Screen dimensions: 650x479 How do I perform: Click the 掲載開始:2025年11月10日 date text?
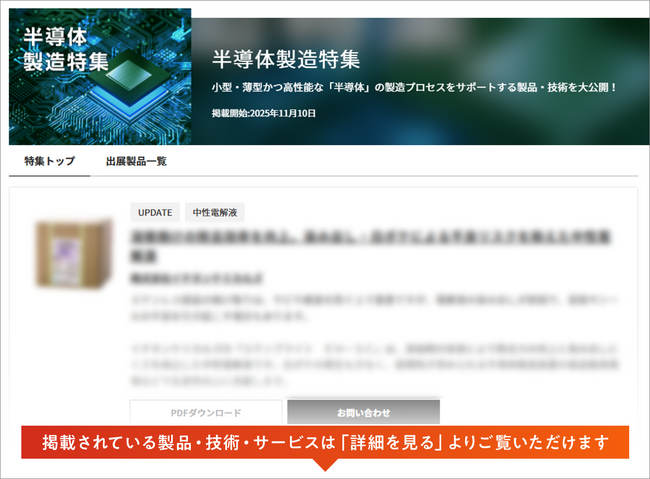(264, 113)
